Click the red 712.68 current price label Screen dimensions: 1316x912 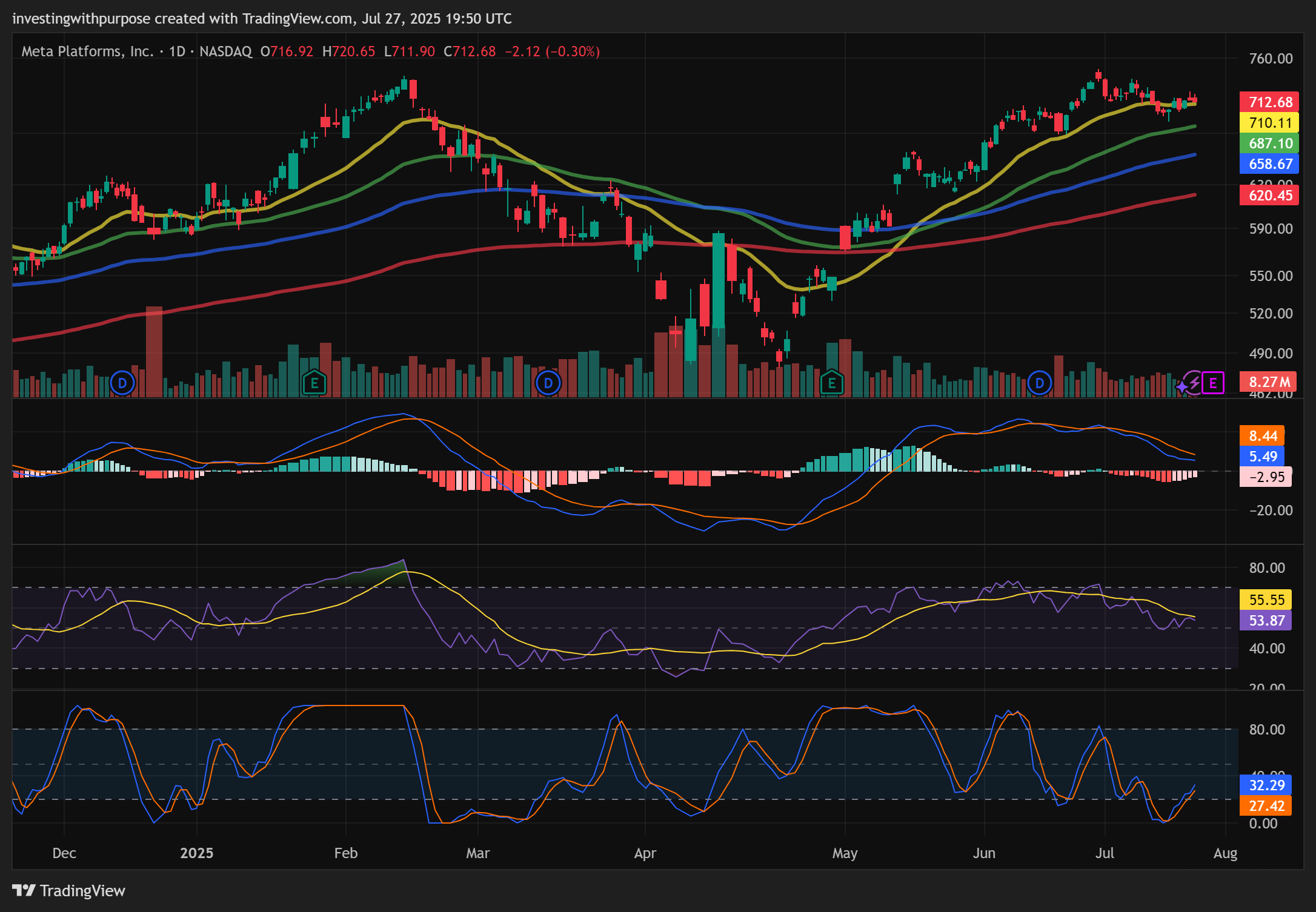(1269, 102)
